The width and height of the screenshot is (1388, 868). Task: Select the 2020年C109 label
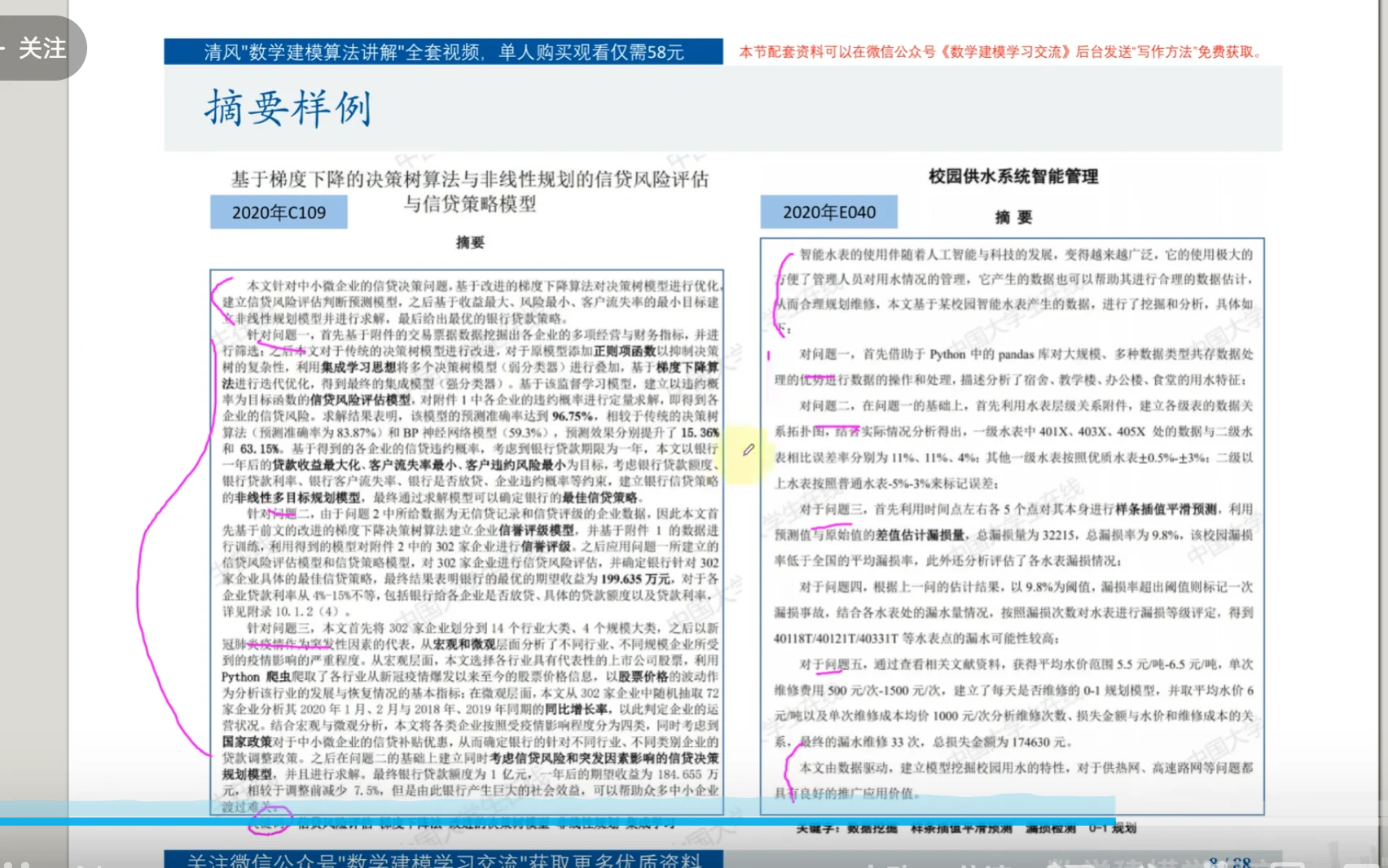point(279,213)
